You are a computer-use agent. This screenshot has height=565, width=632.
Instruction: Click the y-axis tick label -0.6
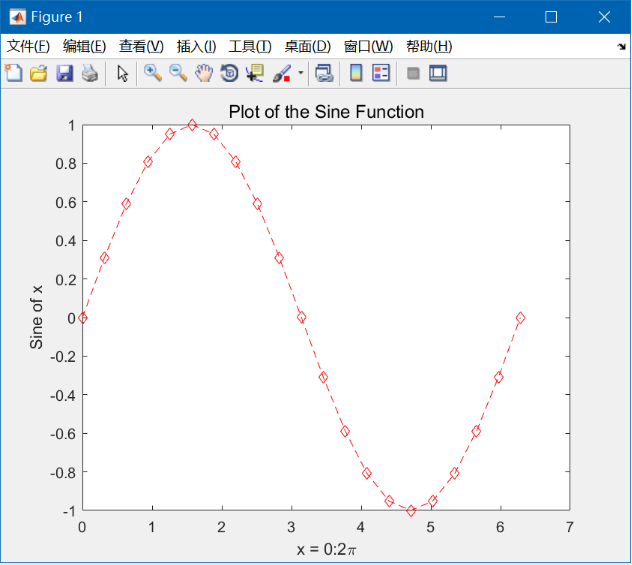click(63, 434)
